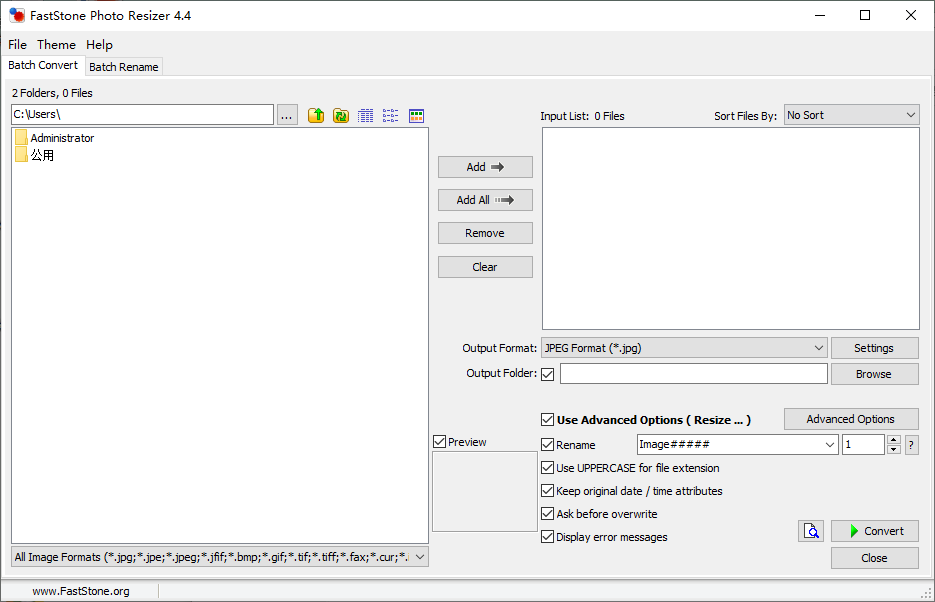Switch to thumbnails view icon
Image resolution: width=935 pixels, height=602 pixels.
coord(416,115)
